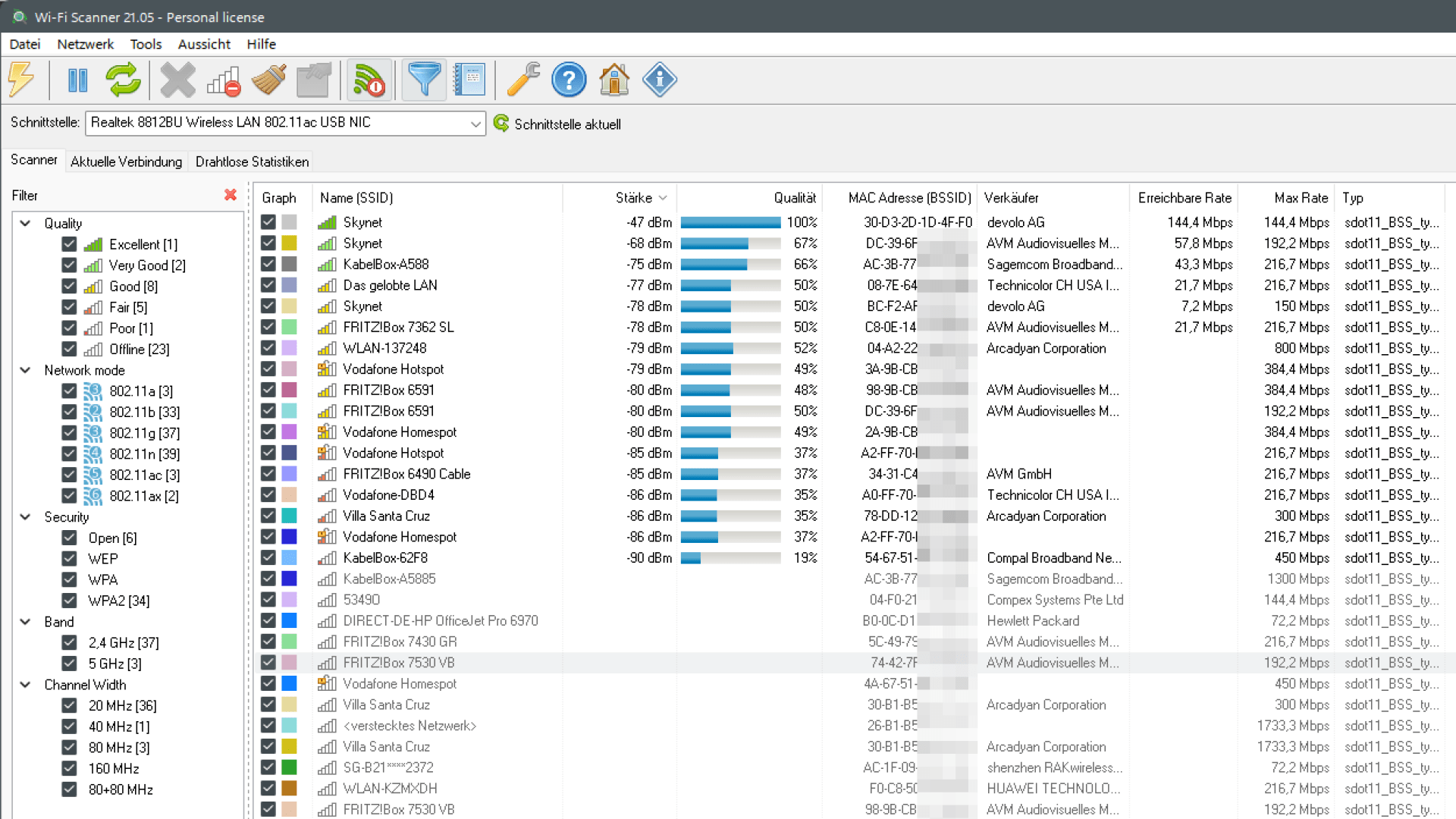Screen dimensions: 1456x819
Task: Select the FRITZ!Box 6490 Cable row
Action: 849,474
